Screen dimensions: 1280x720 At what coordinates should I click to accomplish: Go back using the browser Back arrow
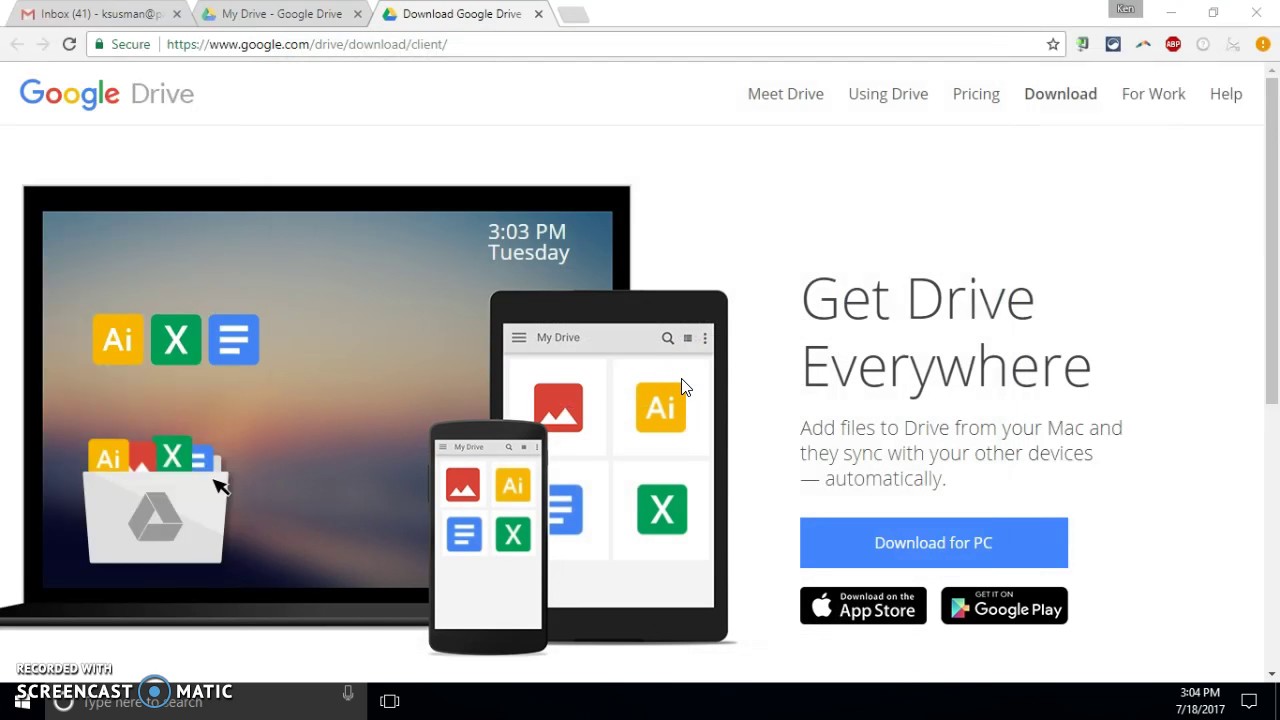pyautogui.click(x=17, y=44)
